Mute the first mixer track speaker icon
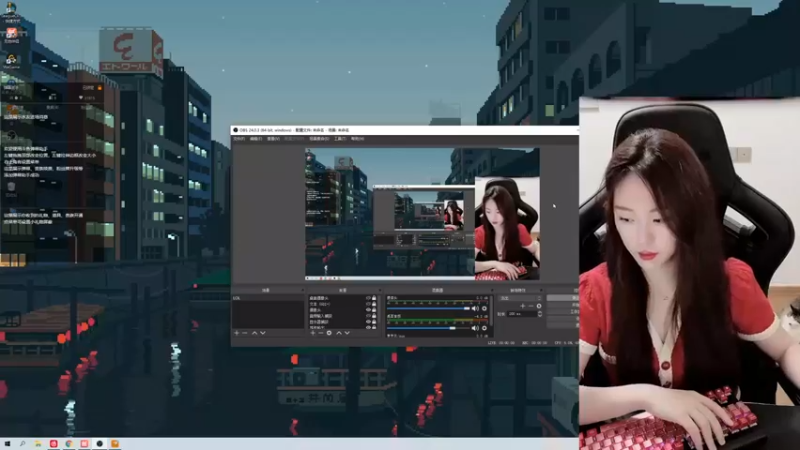Image resolution: width=800 pixels, height=450 pixels. coord(475,308)
